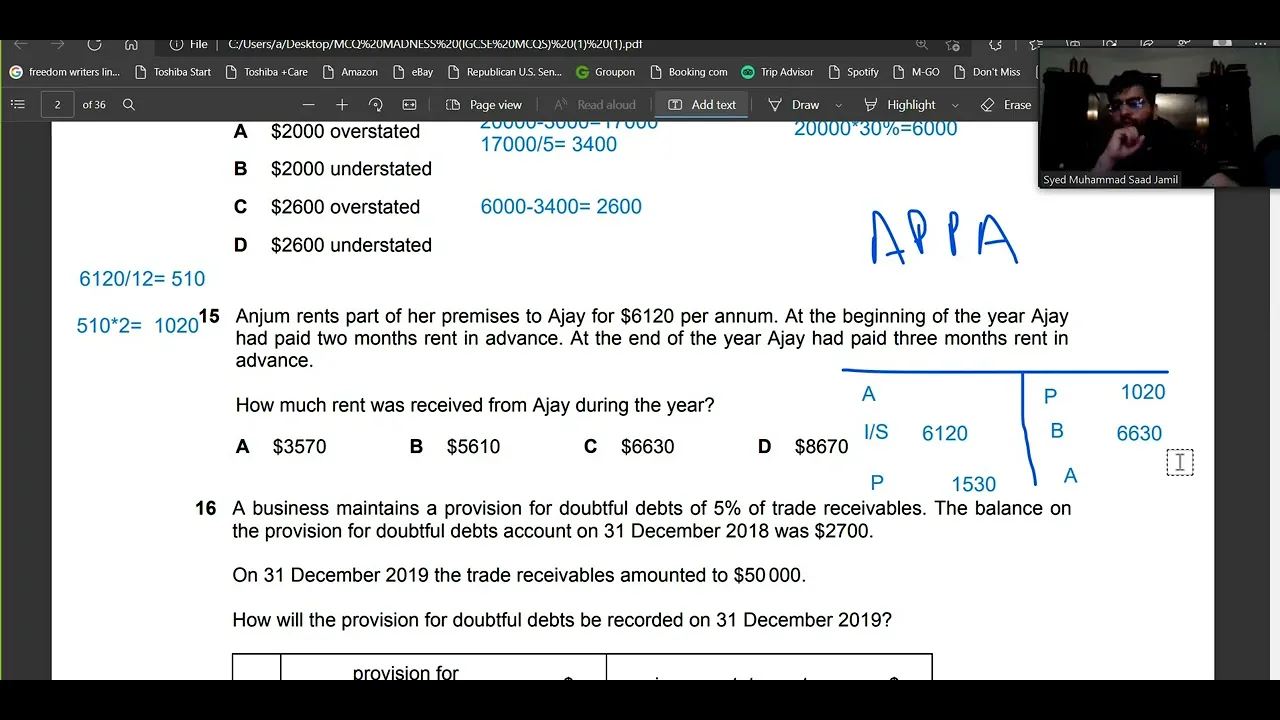
Task: Click answer option '$2600 overstated'
Action: coord(345,207)
